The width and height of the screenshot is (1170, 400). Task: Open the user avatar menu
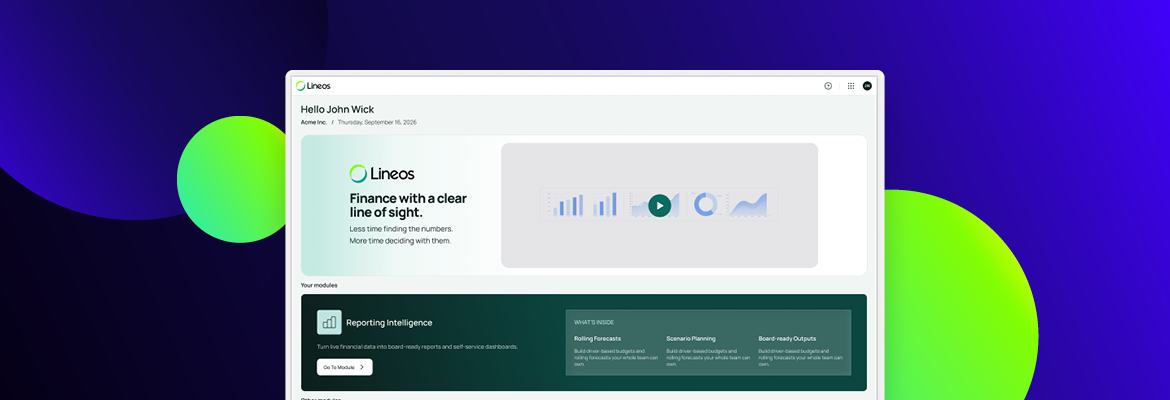pos(867,86)
